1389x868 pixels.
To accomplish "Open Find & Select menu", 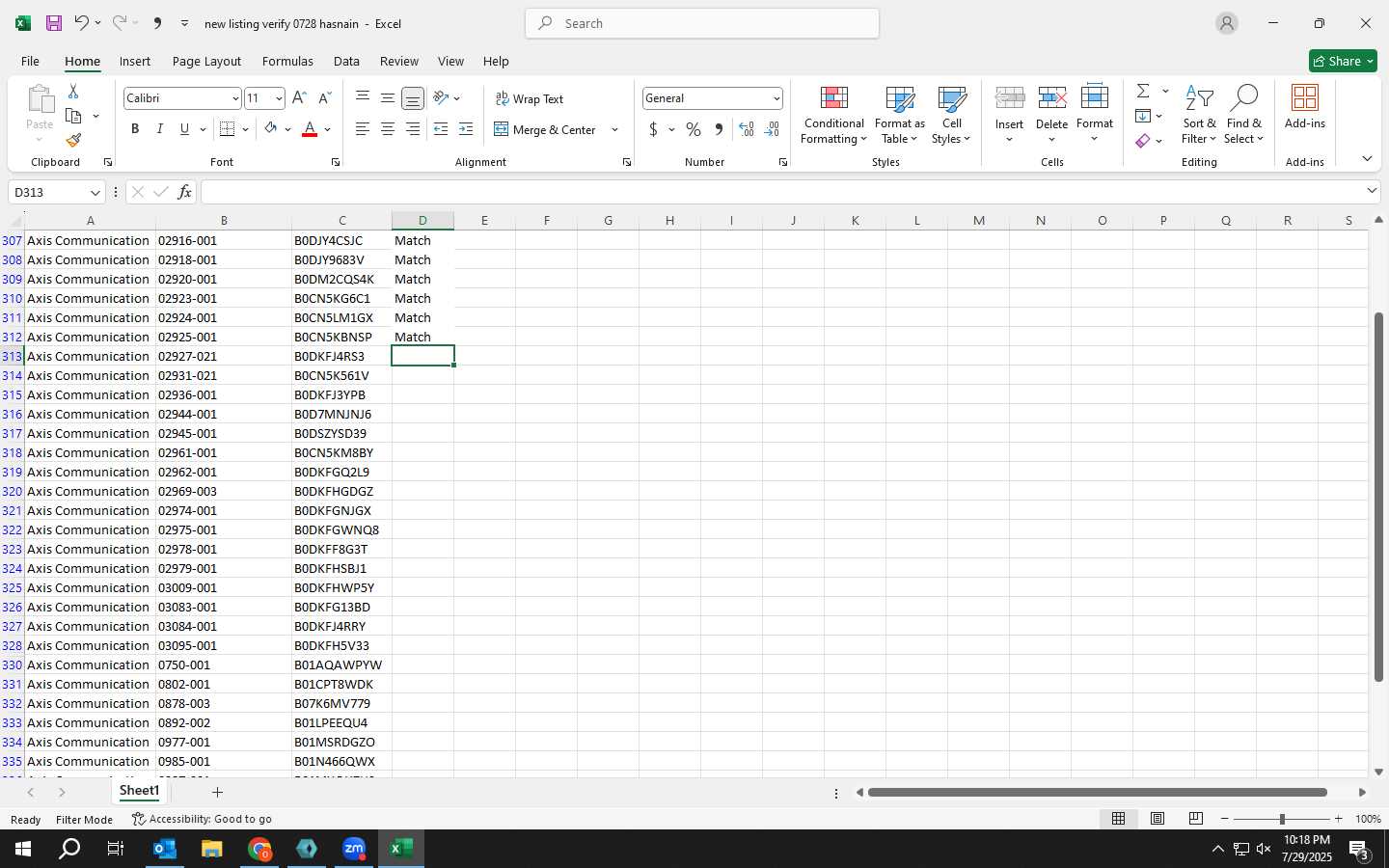I will [x=1244, y=115].
